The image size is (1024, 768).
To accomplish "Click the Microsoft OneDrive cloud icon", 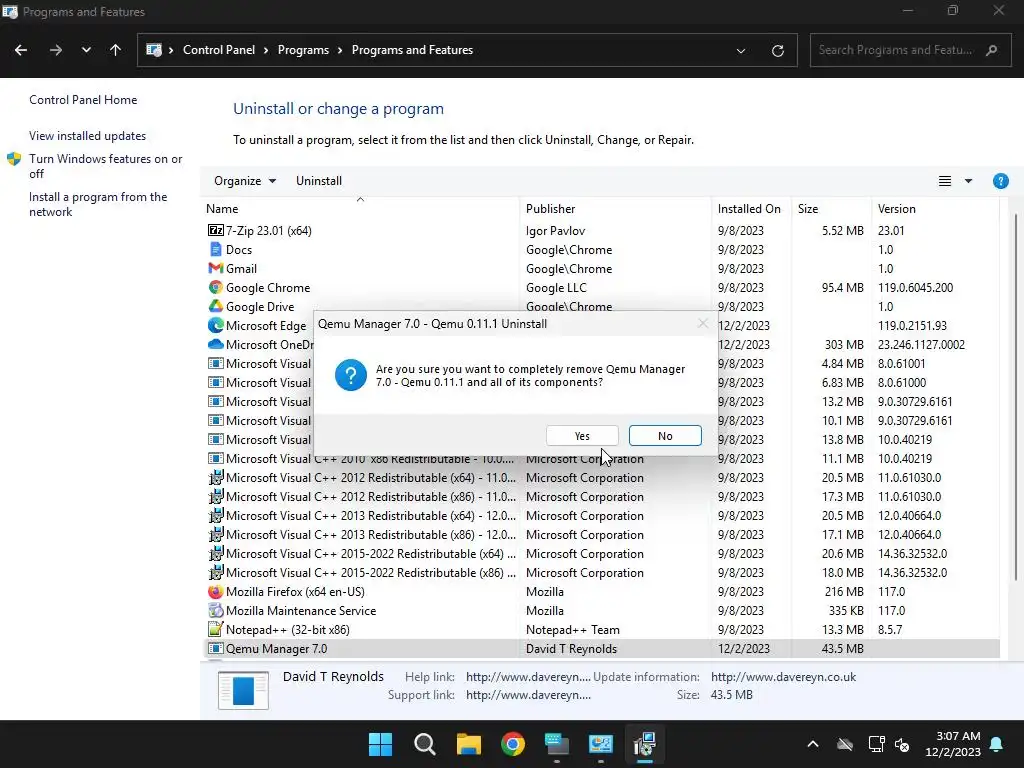I will click(x=215, y=344).
